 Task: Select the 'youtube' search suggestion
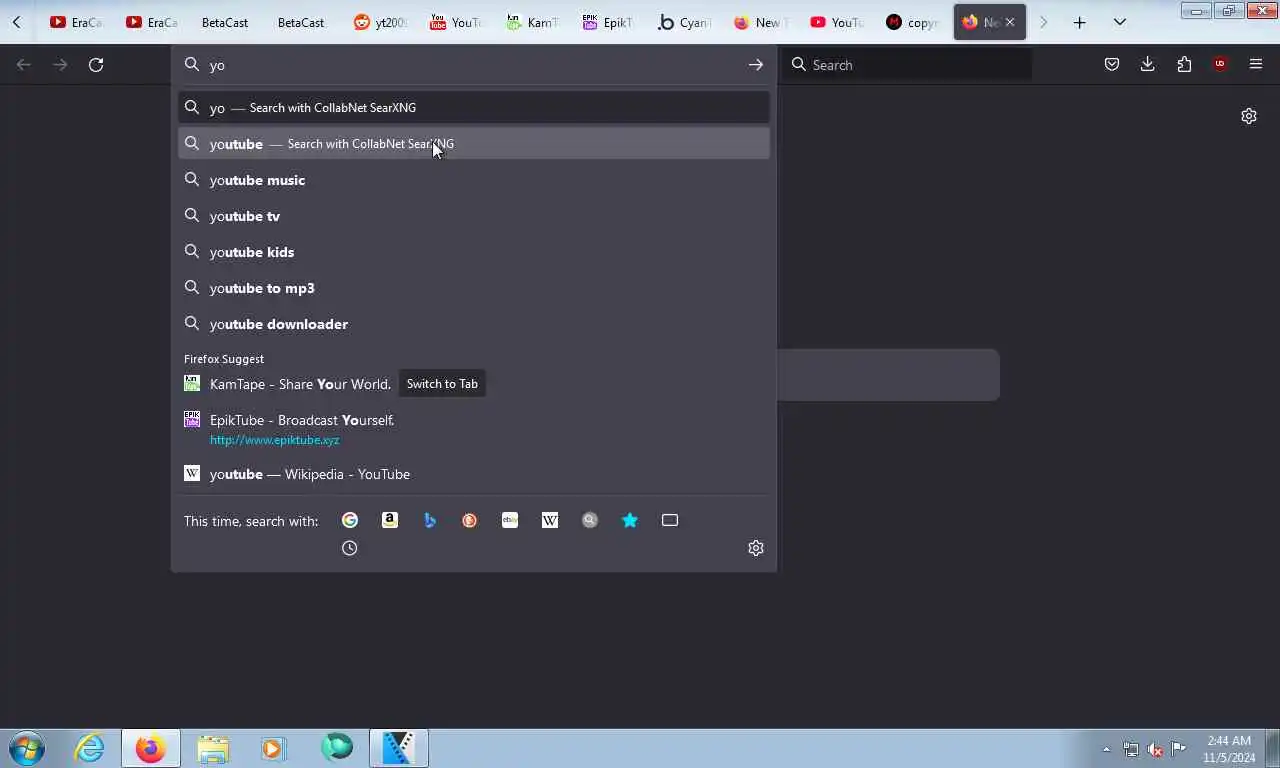(474, 144)
